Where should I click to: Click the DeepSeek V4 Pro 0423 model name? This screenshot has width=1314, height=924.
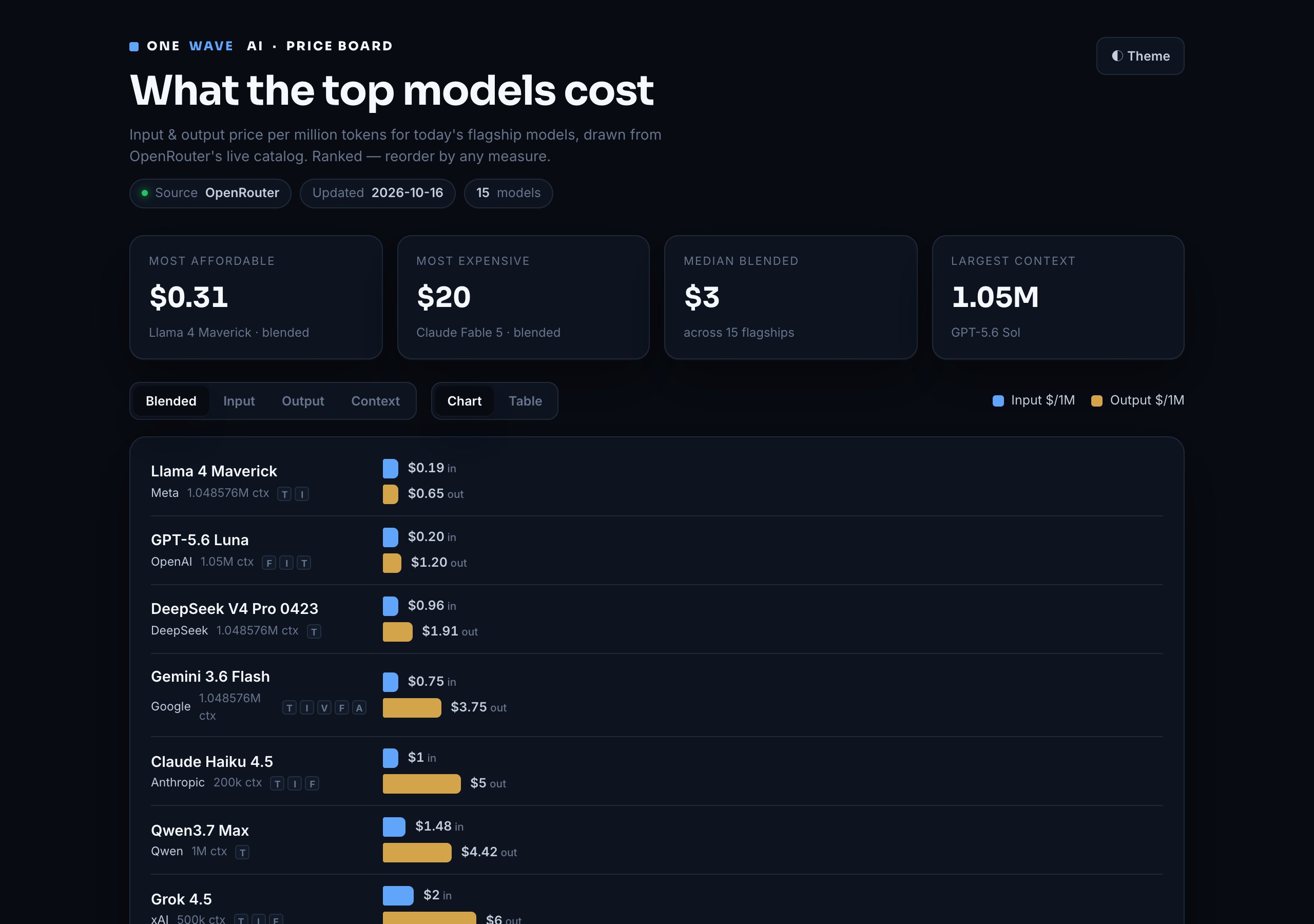235,609
